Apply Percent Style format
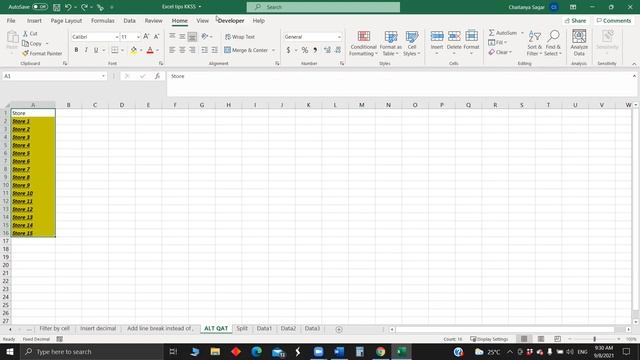The image size is (640, 360). [304, 50]
